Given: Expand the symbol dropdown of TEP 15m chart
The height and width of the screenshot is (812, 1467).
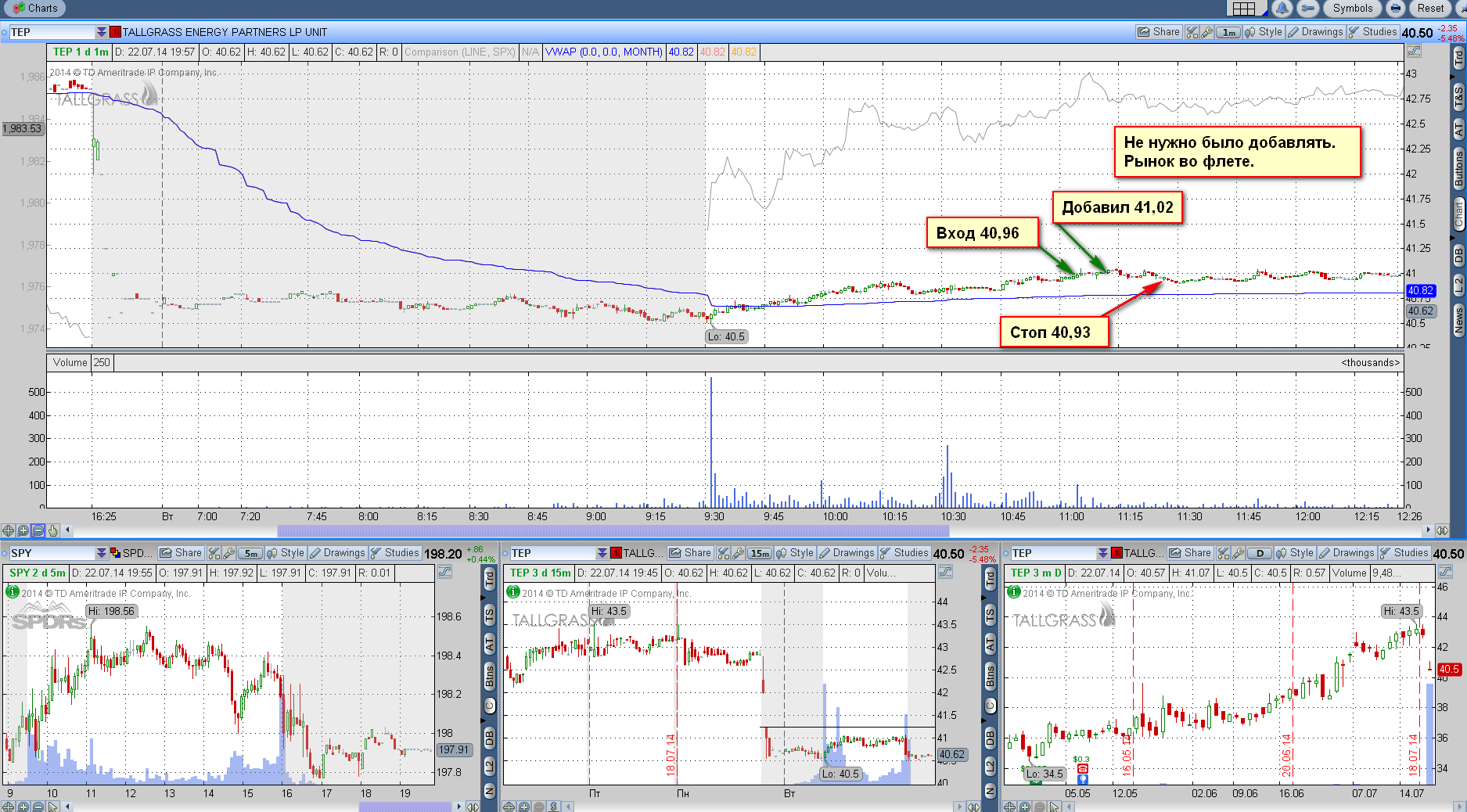Looking at the screenshot, I should (602, 553).
